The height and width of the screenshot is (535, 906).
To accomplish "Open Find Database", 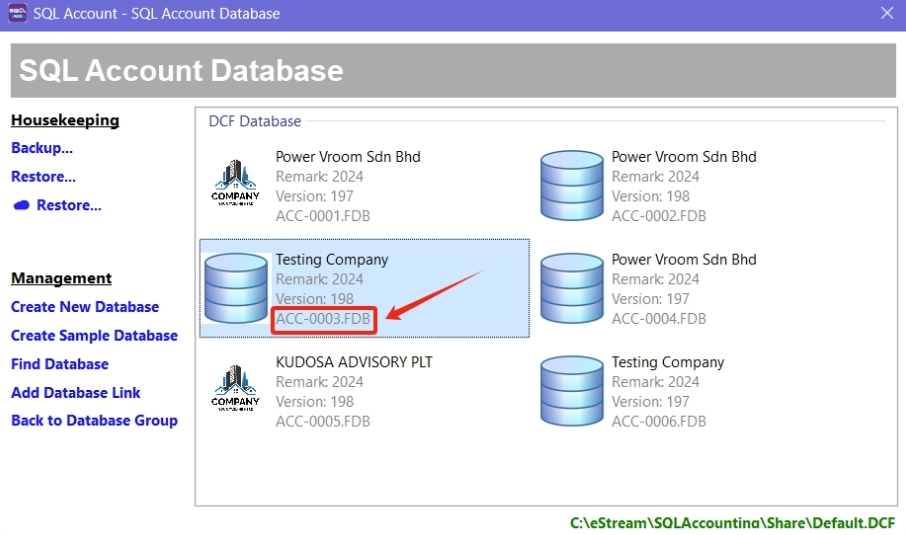I will (60, 364).
